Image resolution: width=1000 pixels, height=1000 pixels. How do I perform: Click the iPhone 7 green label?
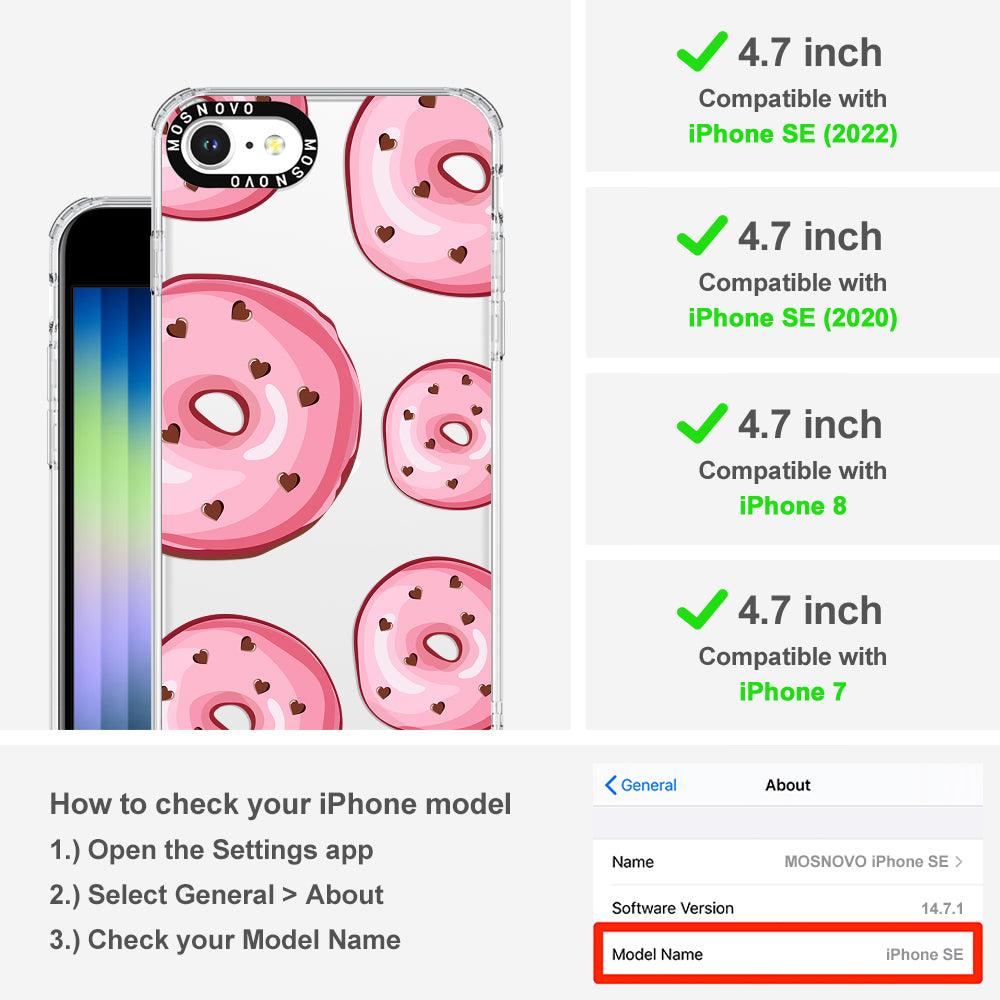(793, 691)
